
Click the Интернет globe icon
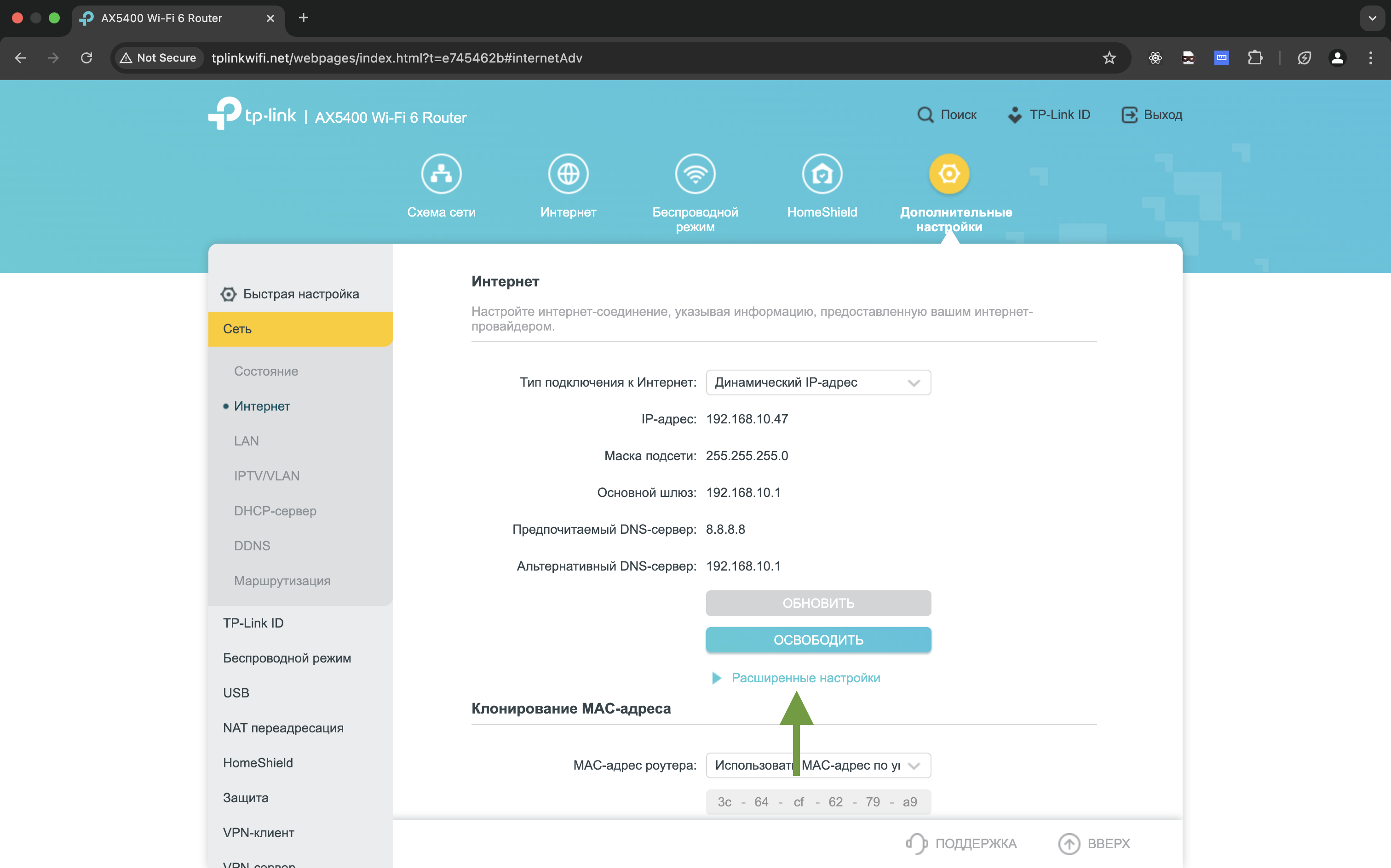tap(568, 173)
